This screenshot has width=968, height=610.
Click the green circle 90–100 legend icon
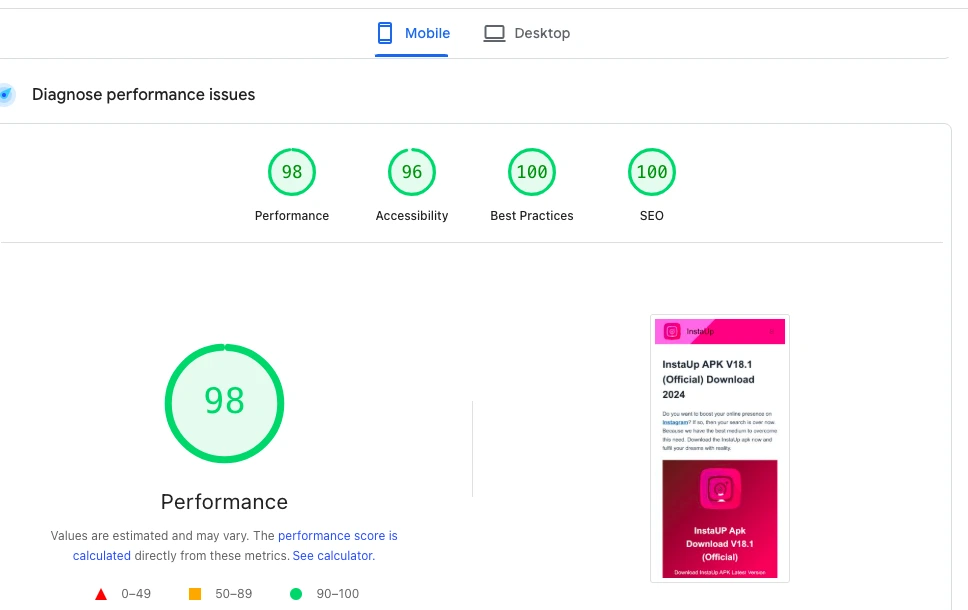[295, 594]
